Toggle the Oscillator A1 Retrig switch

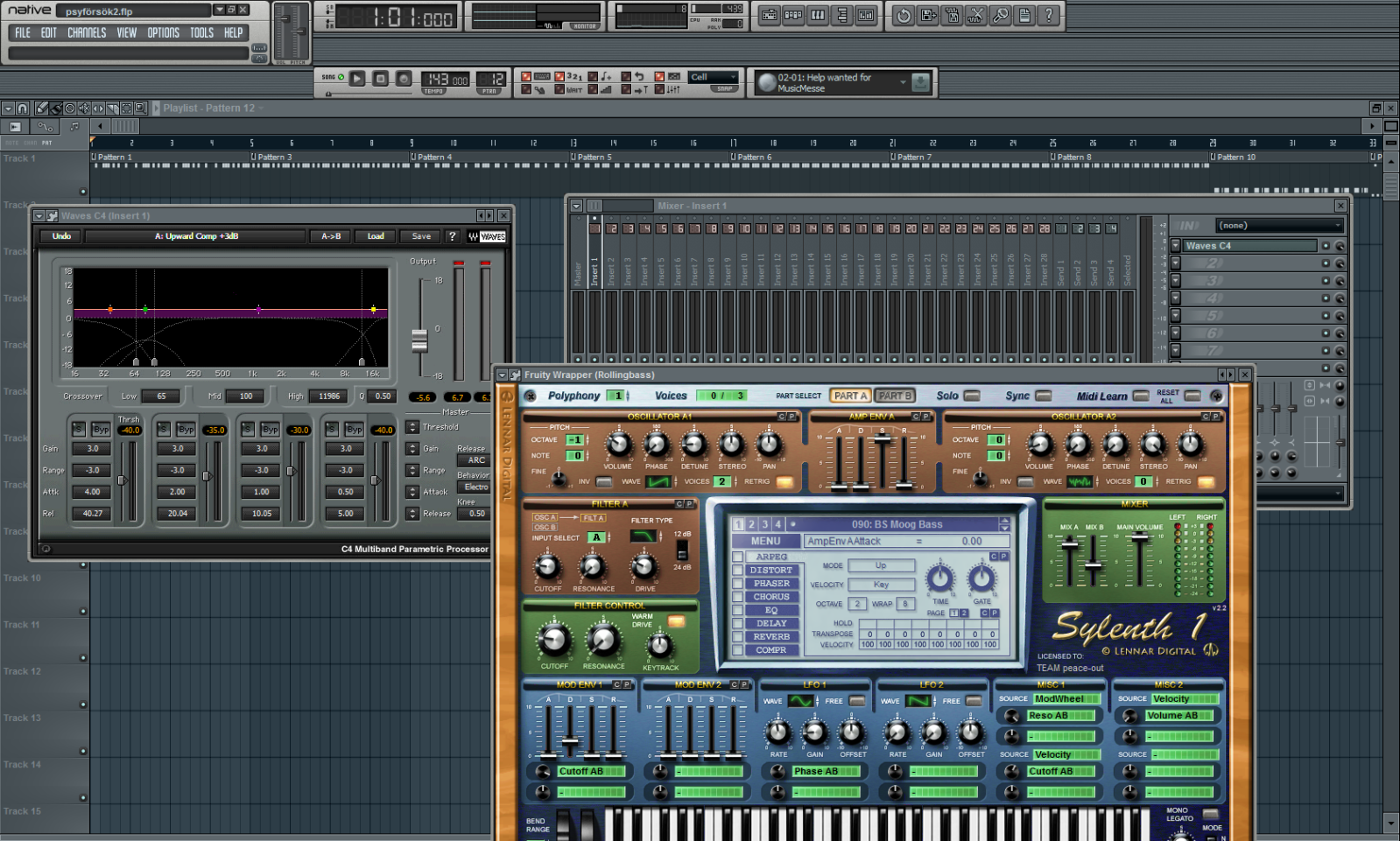point(784,481)
